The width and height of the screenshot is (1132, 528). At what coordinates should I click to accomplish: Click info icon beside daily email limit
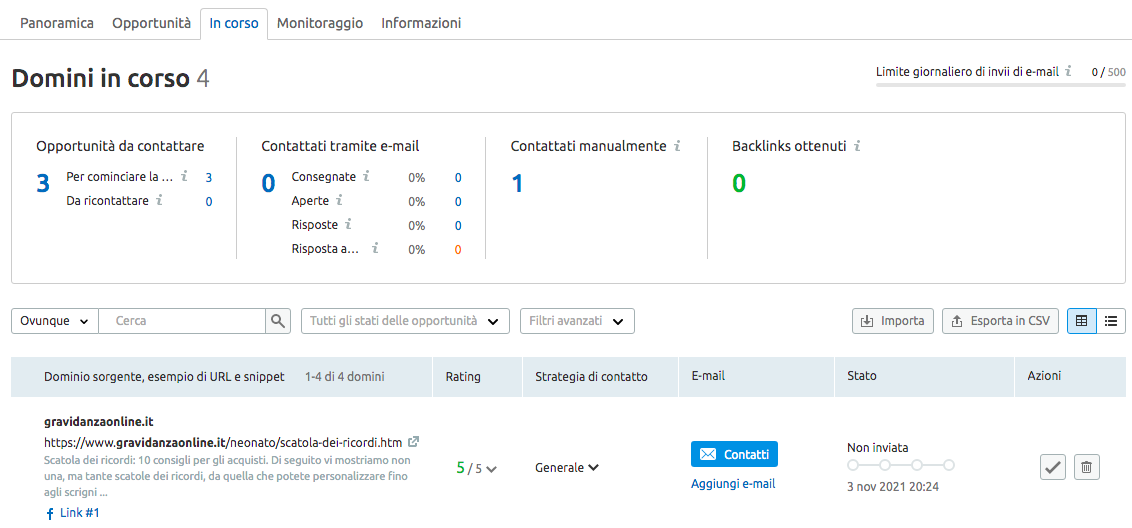pyautogui.click(x=1068, y=72)
